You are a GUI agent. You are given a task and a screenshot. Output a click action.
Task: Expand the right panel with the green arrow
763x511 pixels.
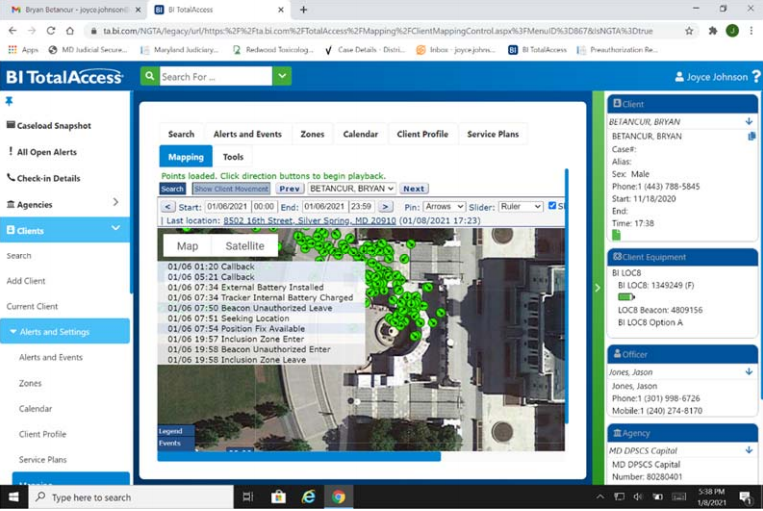point(598,286)
